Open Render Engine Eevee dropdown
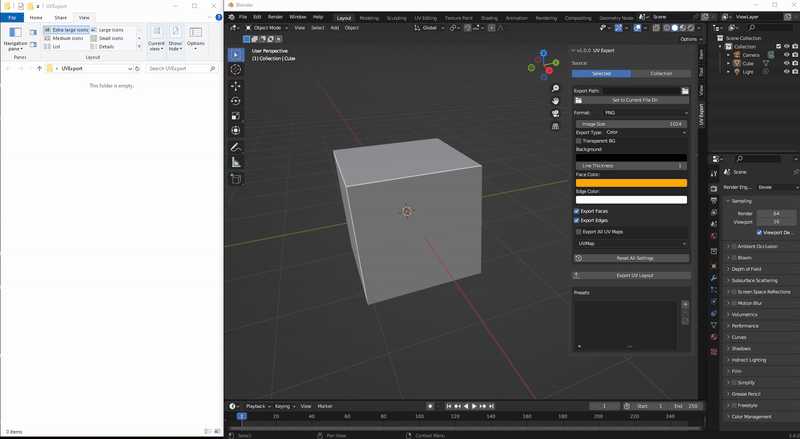800x439 pixels. point(777,187)
